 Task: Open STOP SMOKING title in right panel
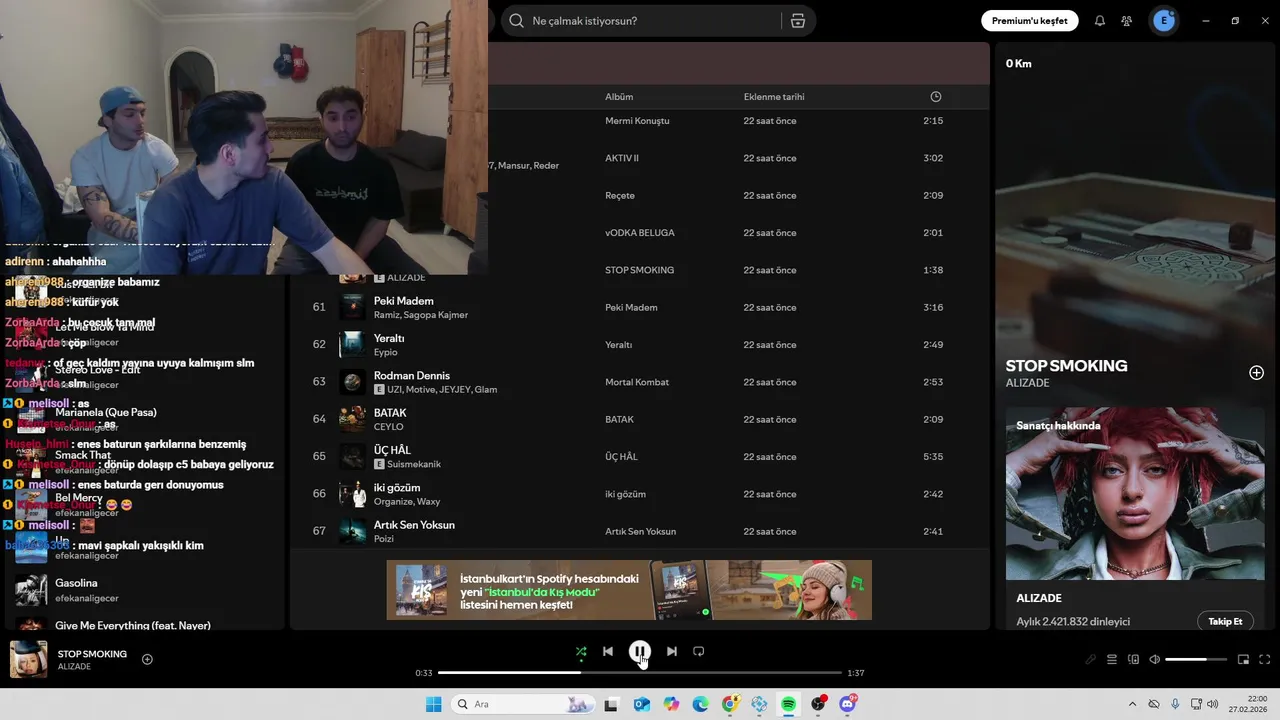[x=1066, y=366]
